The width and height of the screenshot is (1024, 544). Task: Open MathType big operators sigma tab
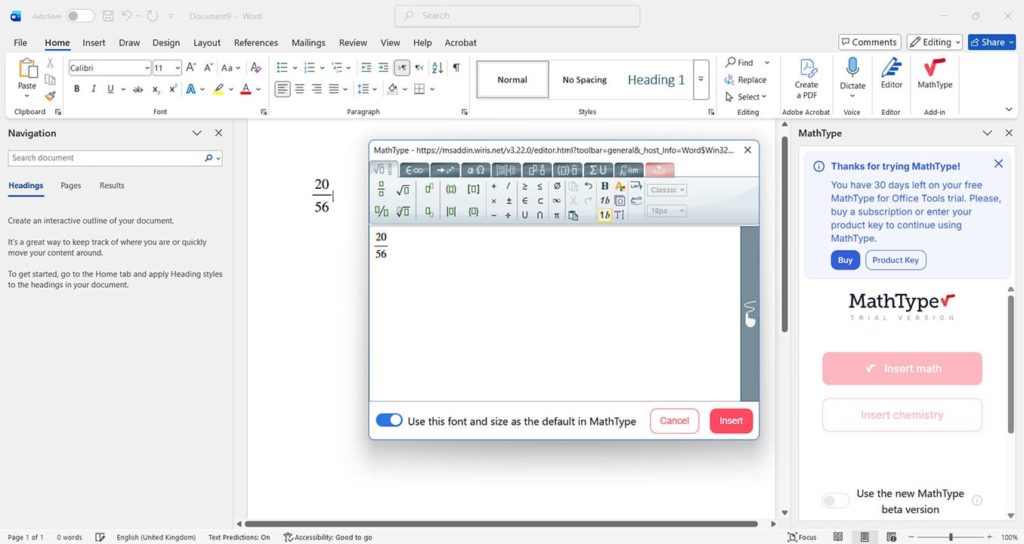598,170
